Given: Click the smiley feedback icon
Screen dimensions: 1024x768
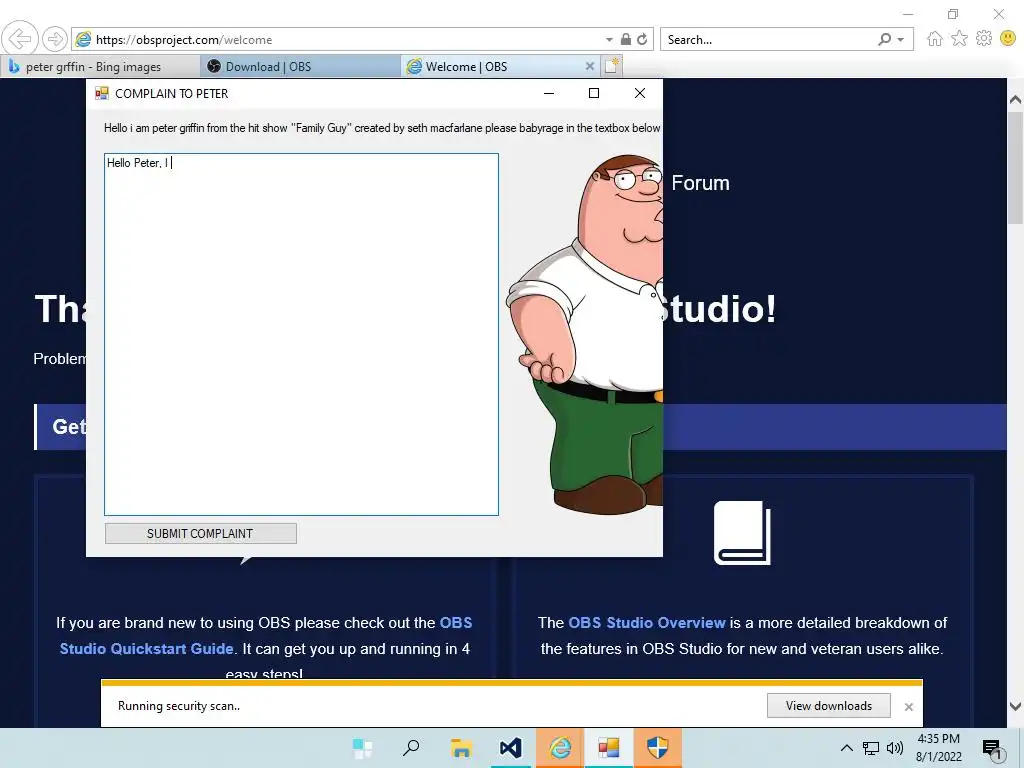Looking at the screenshot, I should [1008, 39].
